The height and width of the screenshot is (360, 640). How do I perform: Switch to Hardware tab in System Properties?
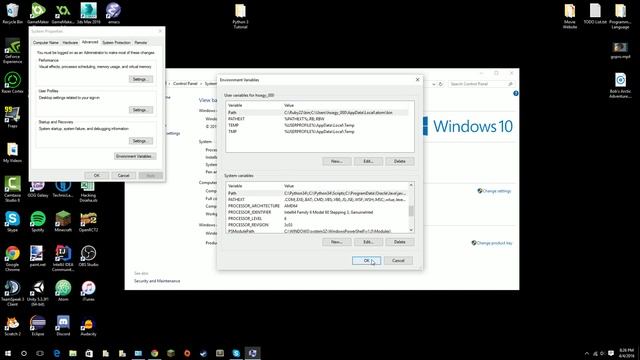(70, 42)
